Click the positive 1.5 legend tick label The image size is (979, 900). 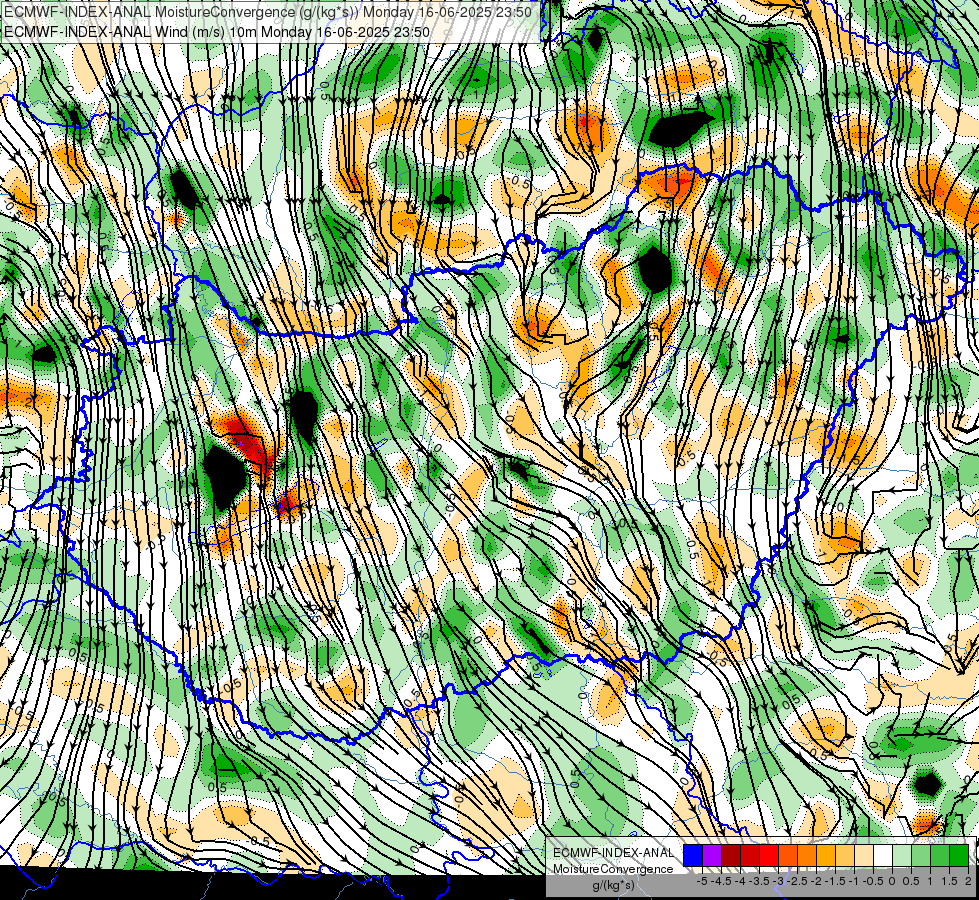pos(949,881)
